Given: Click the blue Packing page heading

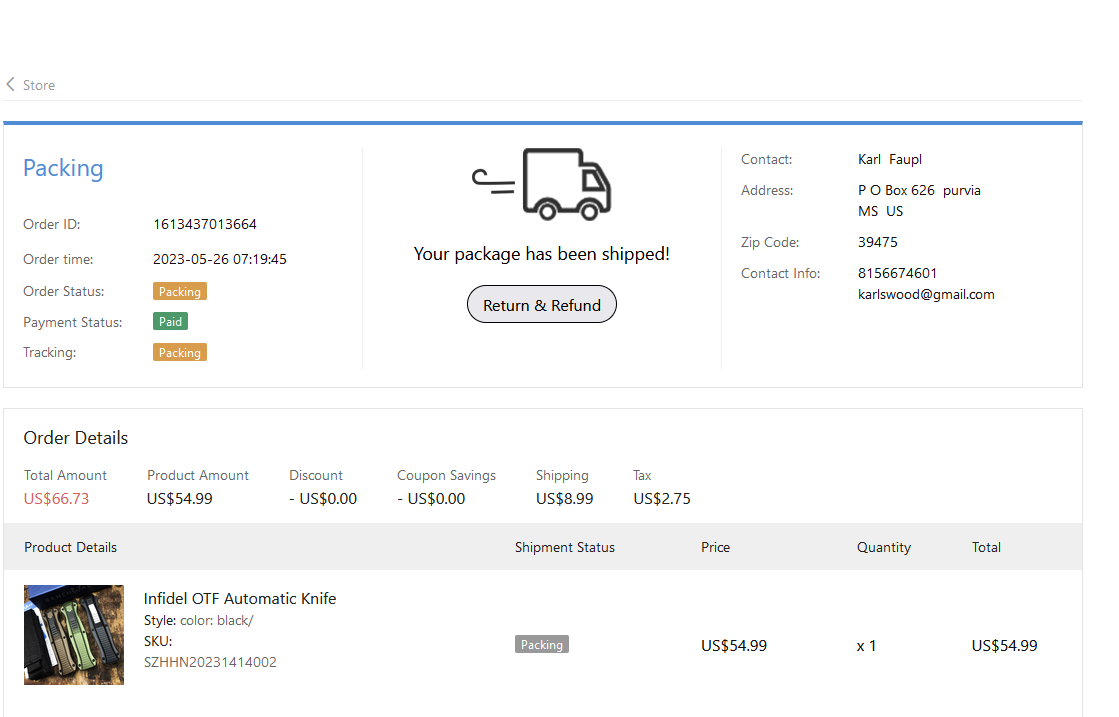Looking at the screenshot, I should point(63,168).
